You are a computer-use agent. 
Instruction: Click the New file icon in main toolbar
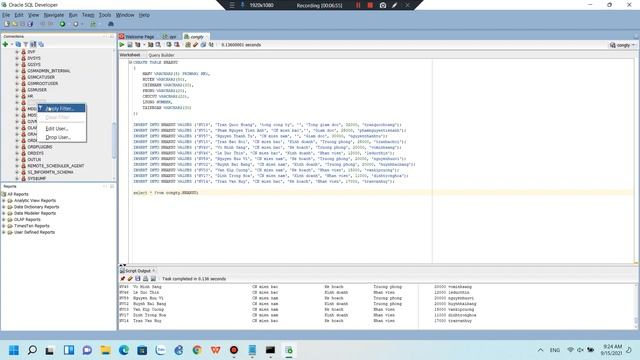(x=7, y=24)
